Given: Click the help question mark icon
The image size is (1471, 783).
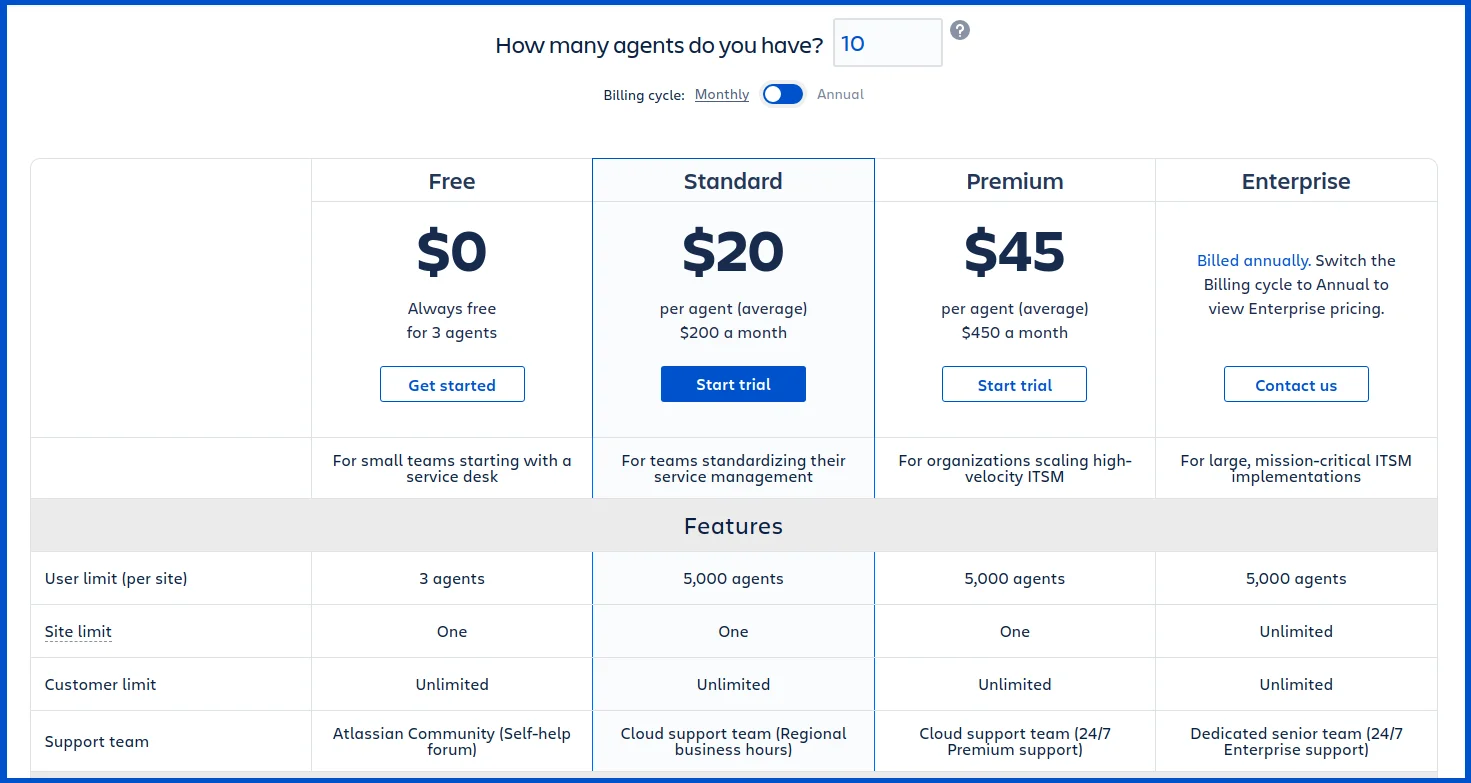Looking at the screenshot, I should [x=960, y=30].
